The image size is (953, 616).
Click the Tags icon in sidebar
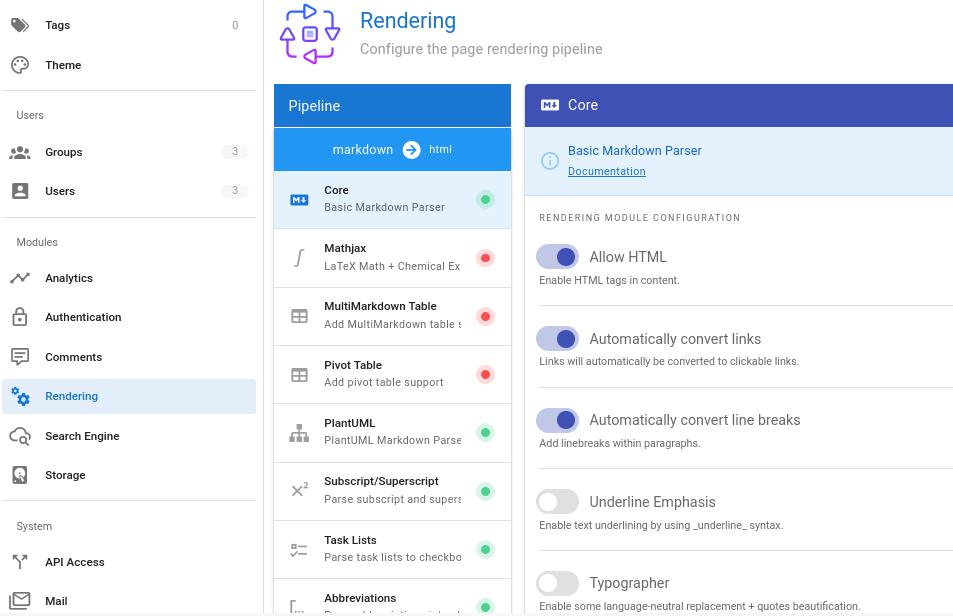pos(20,25)
